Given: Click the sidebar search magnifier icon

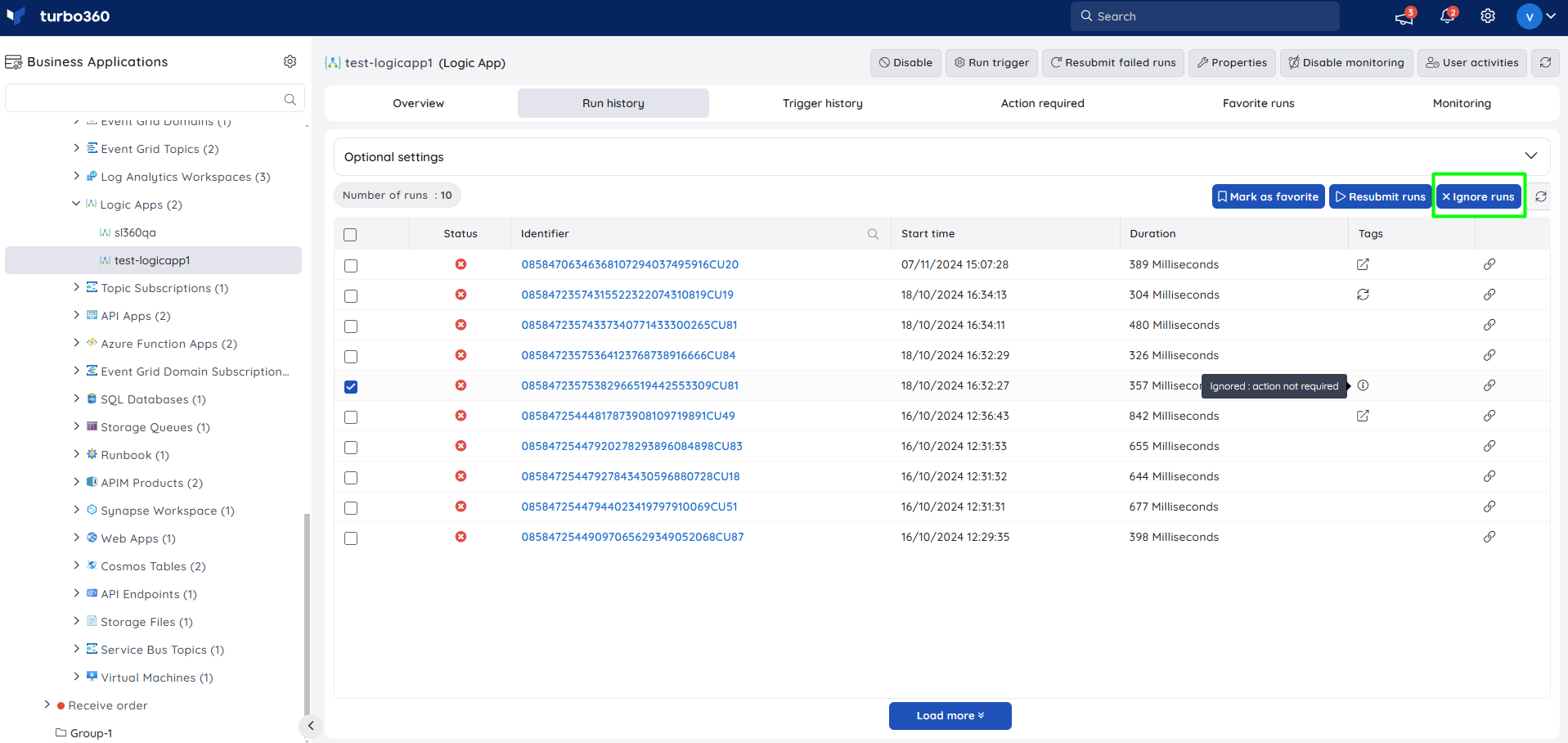Looking at the screenshot, I should click(290, 99).
